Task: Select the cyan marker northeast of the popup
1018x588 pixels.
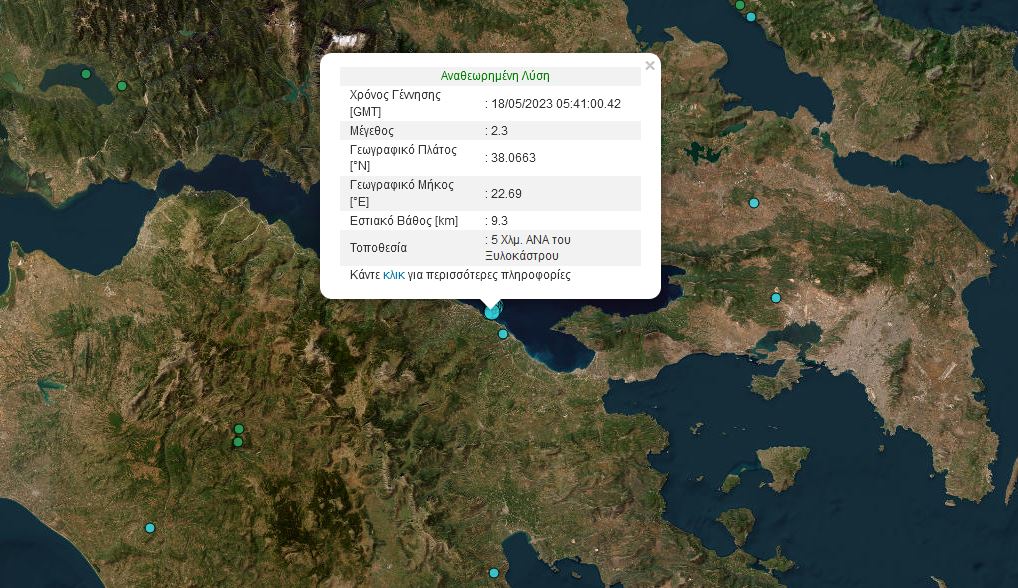Action: [x=754, y=203]
